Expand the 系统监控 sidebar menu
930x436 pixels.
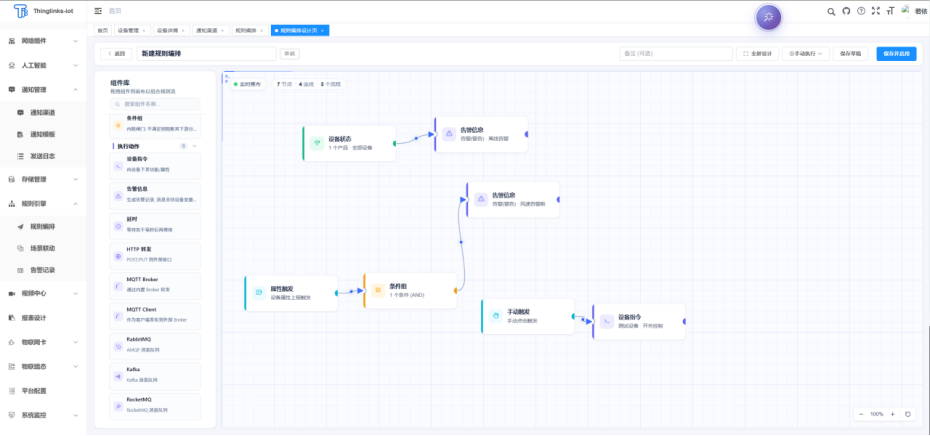coord(43,415)
